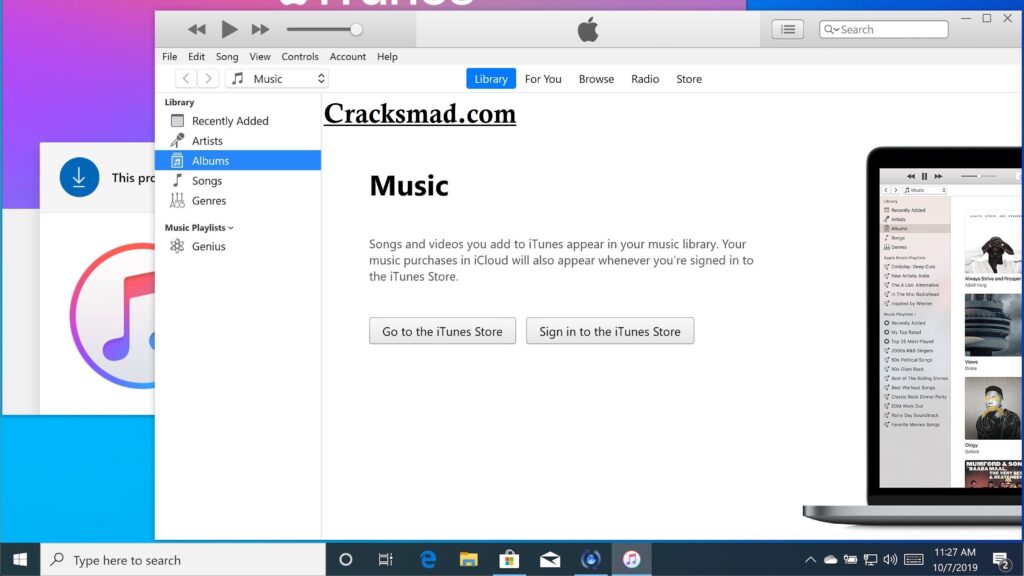This screenshot has height=576, width=1024.
Task: Click the taskbar search box
Action: tap(183, 560)
